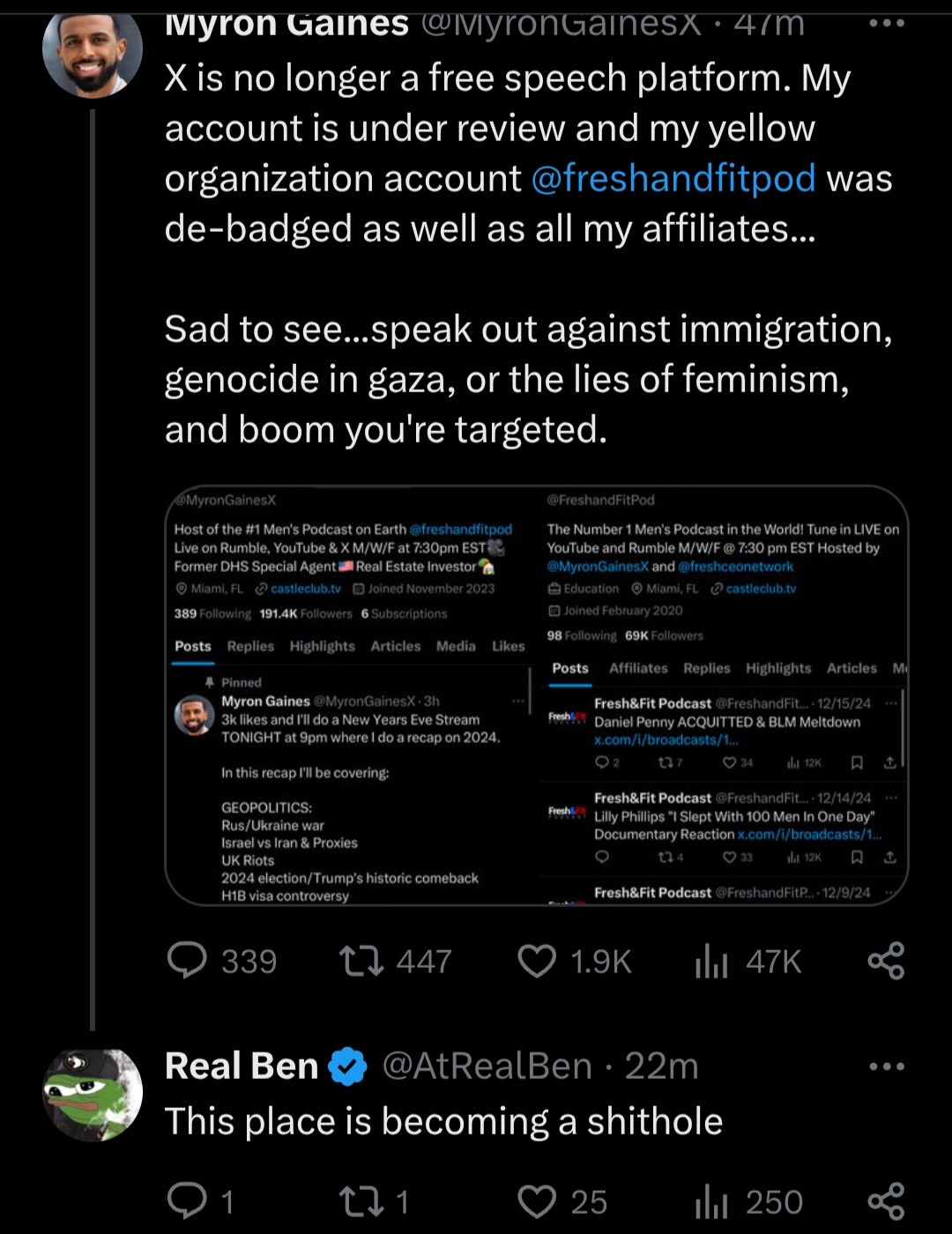Open Real Ben's Pepe avatar
Viewport: 952px width, 1234px height.
pos(93,1095)
